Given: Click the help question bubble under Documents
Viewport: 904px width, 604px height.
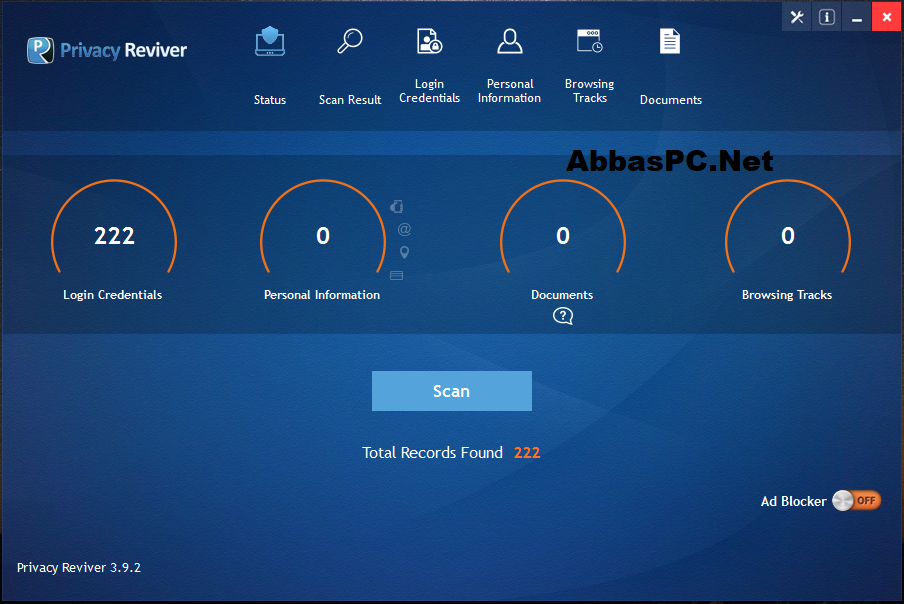Looking at the screenshot, I should click(563, 316).
